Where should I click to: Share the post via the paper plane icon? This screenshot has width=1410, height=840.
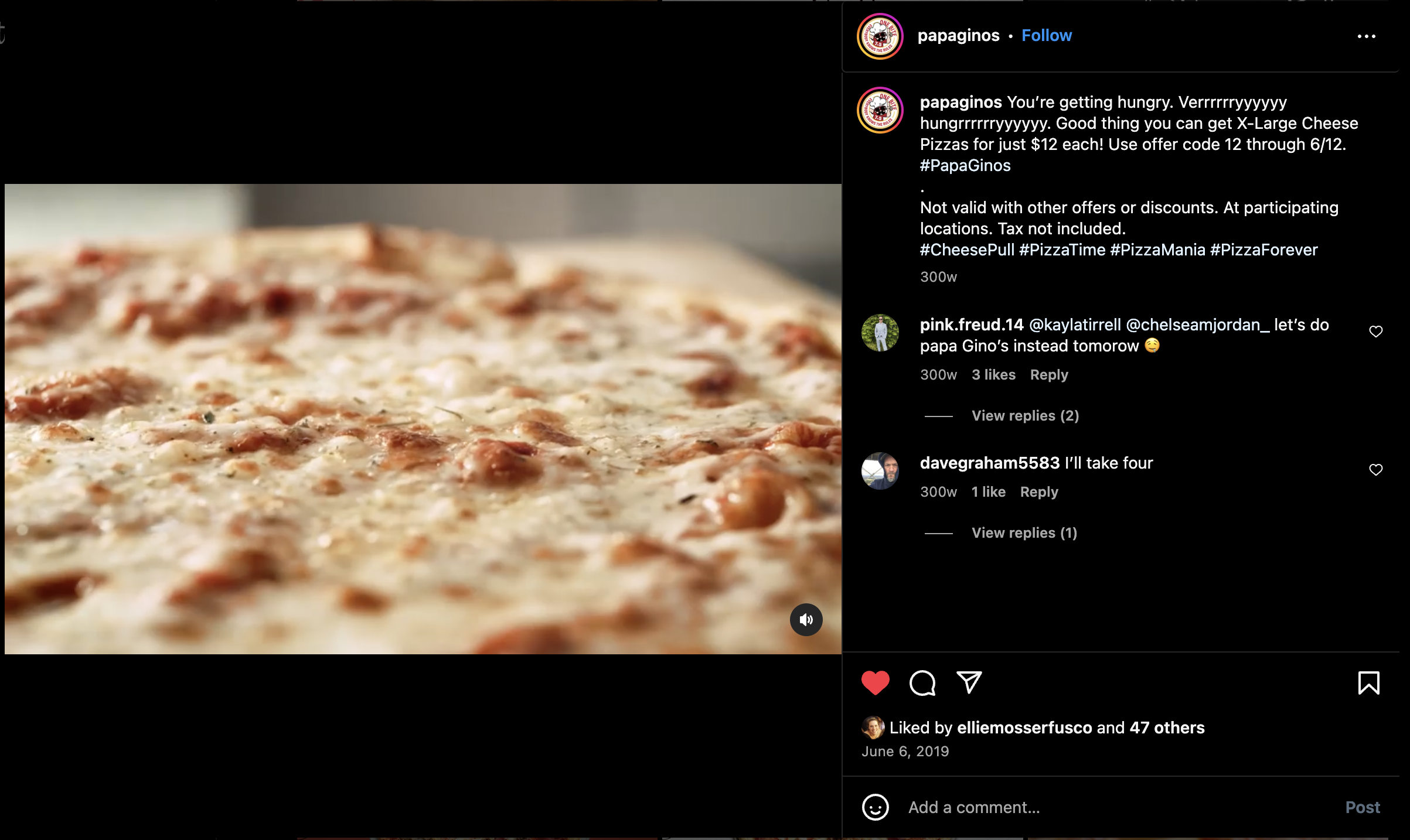[x=969, y=683]
